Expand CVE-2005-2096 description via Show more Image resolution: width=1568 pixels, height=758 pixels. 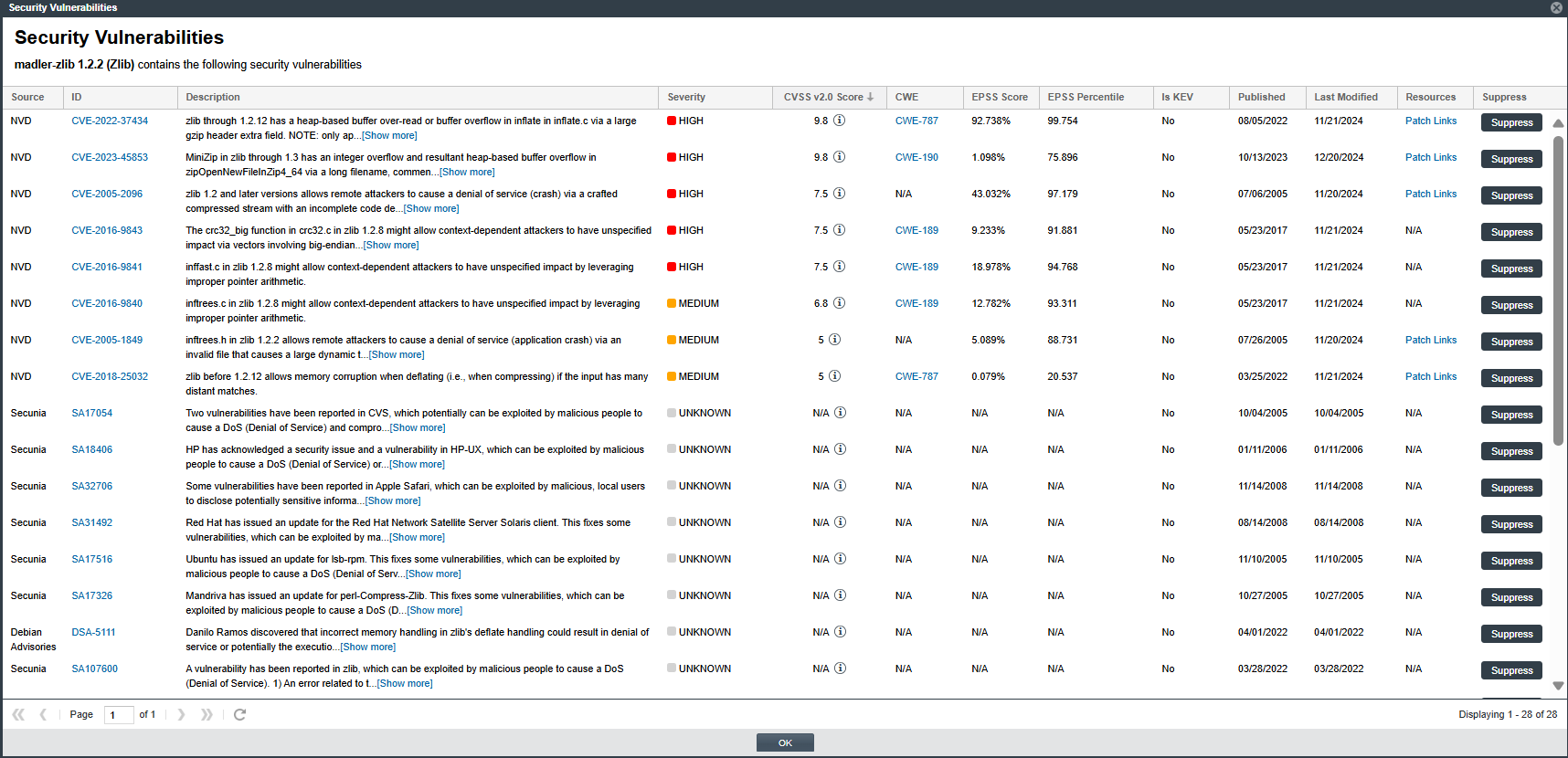pos(431,208)
